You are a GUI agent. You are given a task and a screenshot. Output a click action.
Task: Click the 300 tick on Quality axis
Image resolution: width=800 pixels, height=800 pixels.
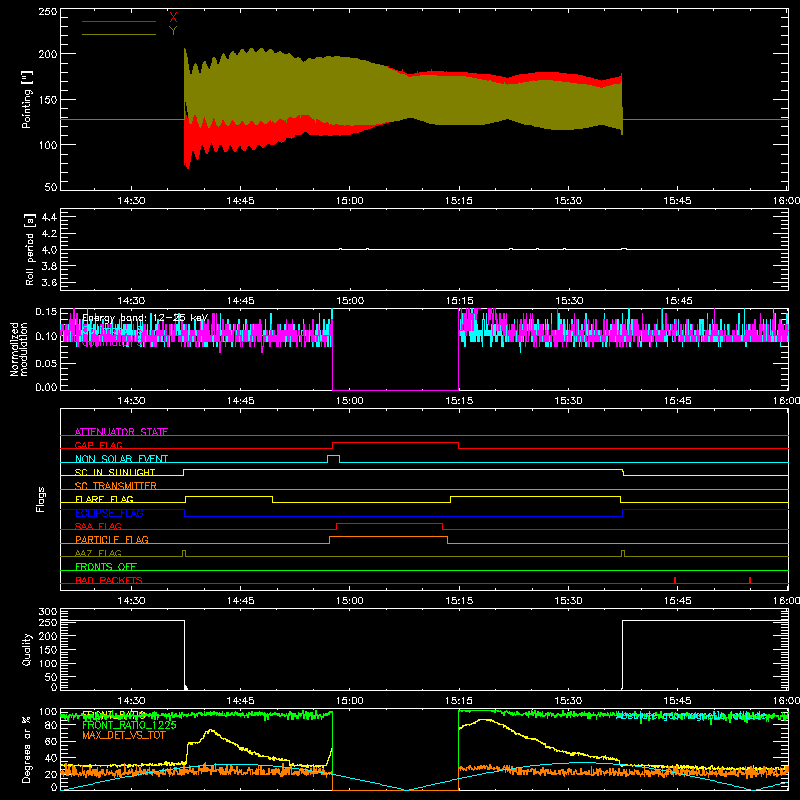[x=47, y=612]
